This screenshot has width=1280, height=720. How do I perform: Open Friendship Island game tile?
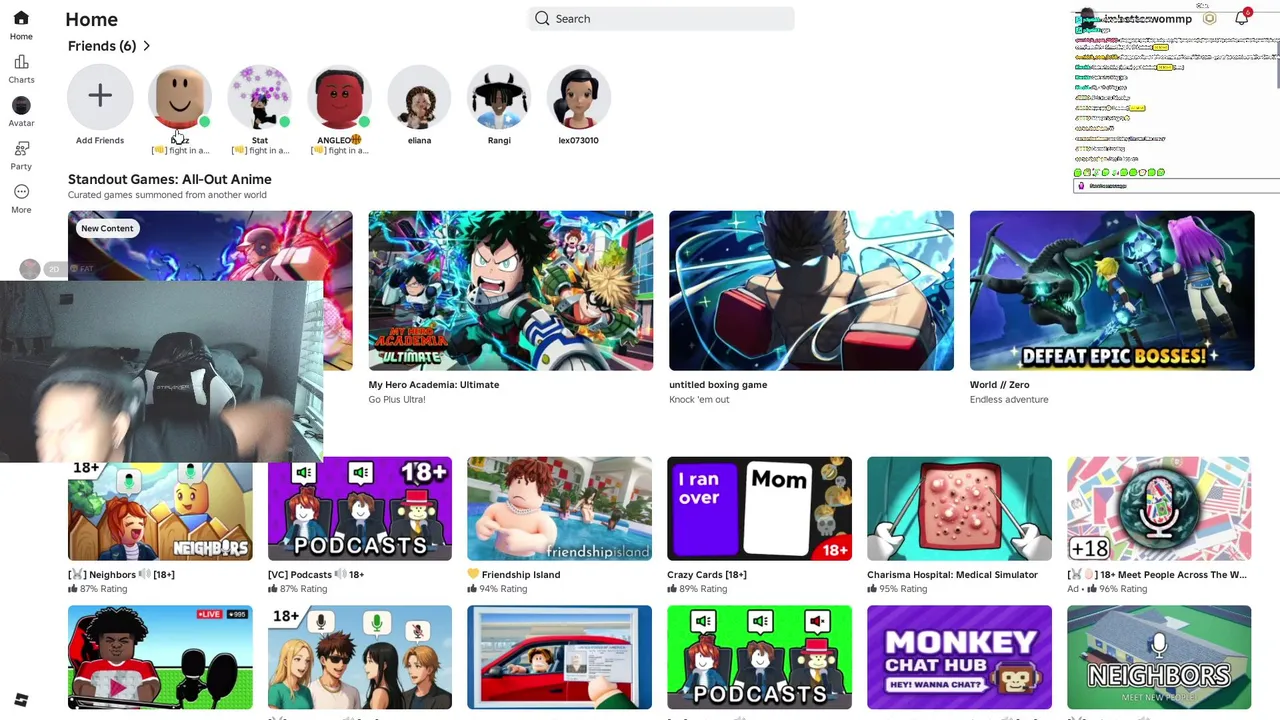tap(560, 508)
